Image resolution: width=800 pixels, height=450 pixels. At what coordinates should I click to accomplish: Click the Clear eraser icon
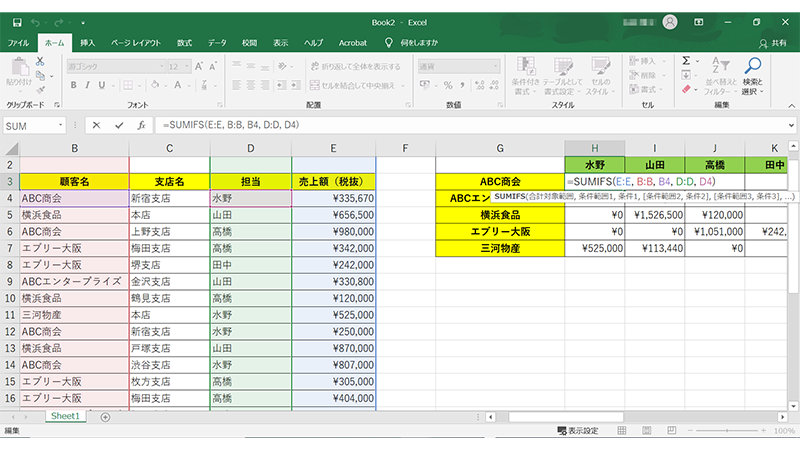click(686, 89)
